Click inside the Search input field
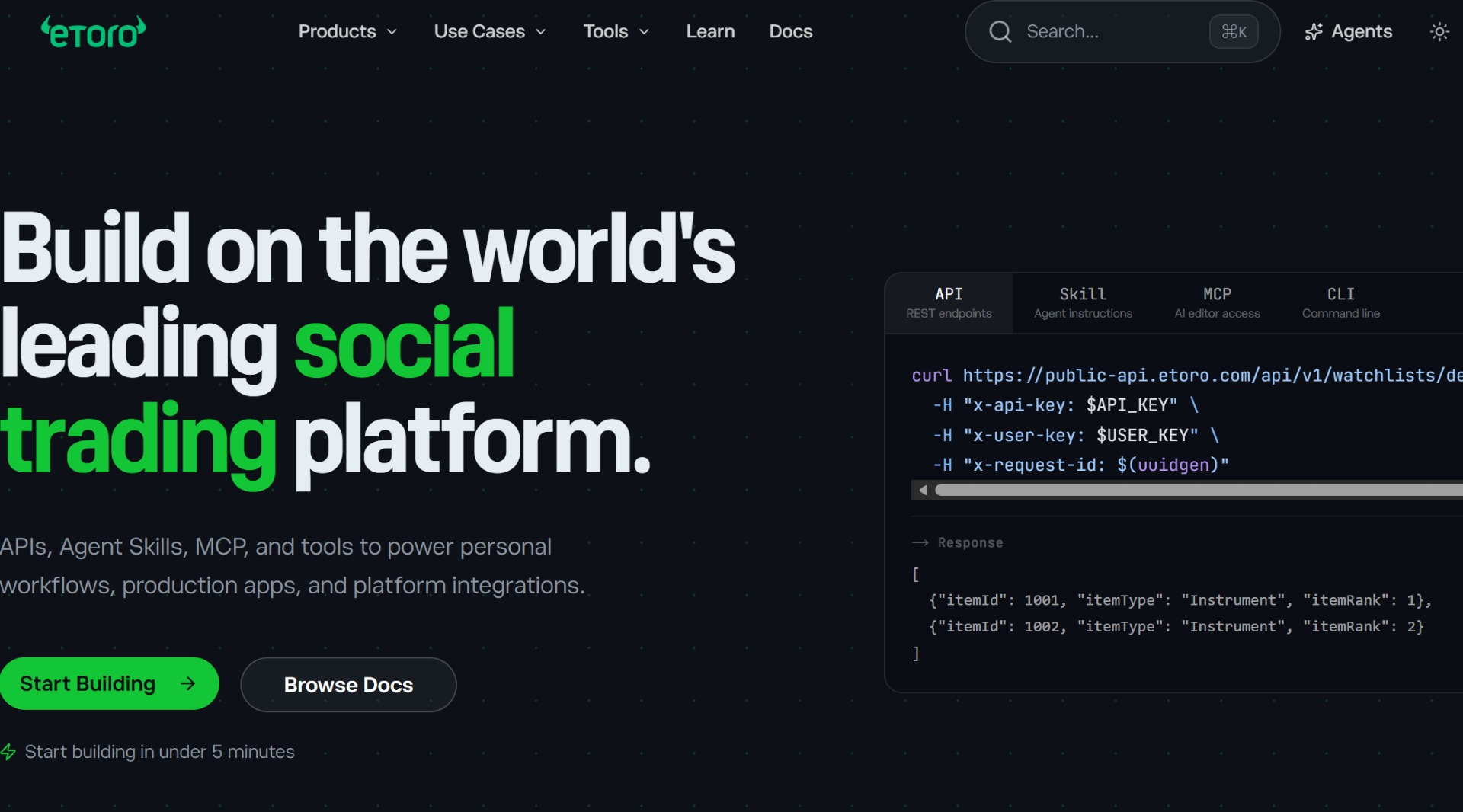This screenshot has width=1463, height=812. [1105, 31]
